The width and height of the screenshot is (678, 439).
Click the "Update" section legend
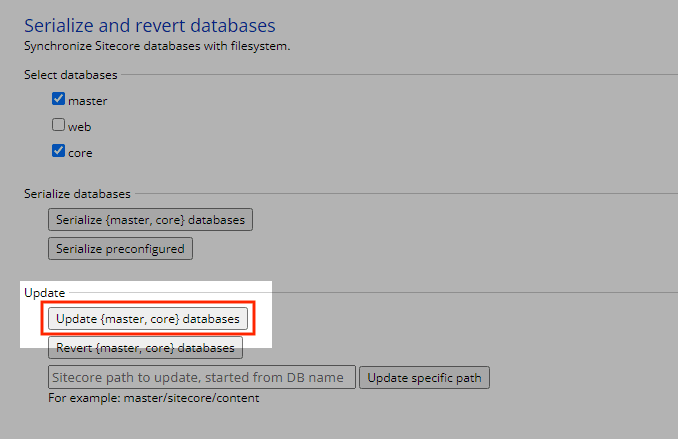pos(44,293)
